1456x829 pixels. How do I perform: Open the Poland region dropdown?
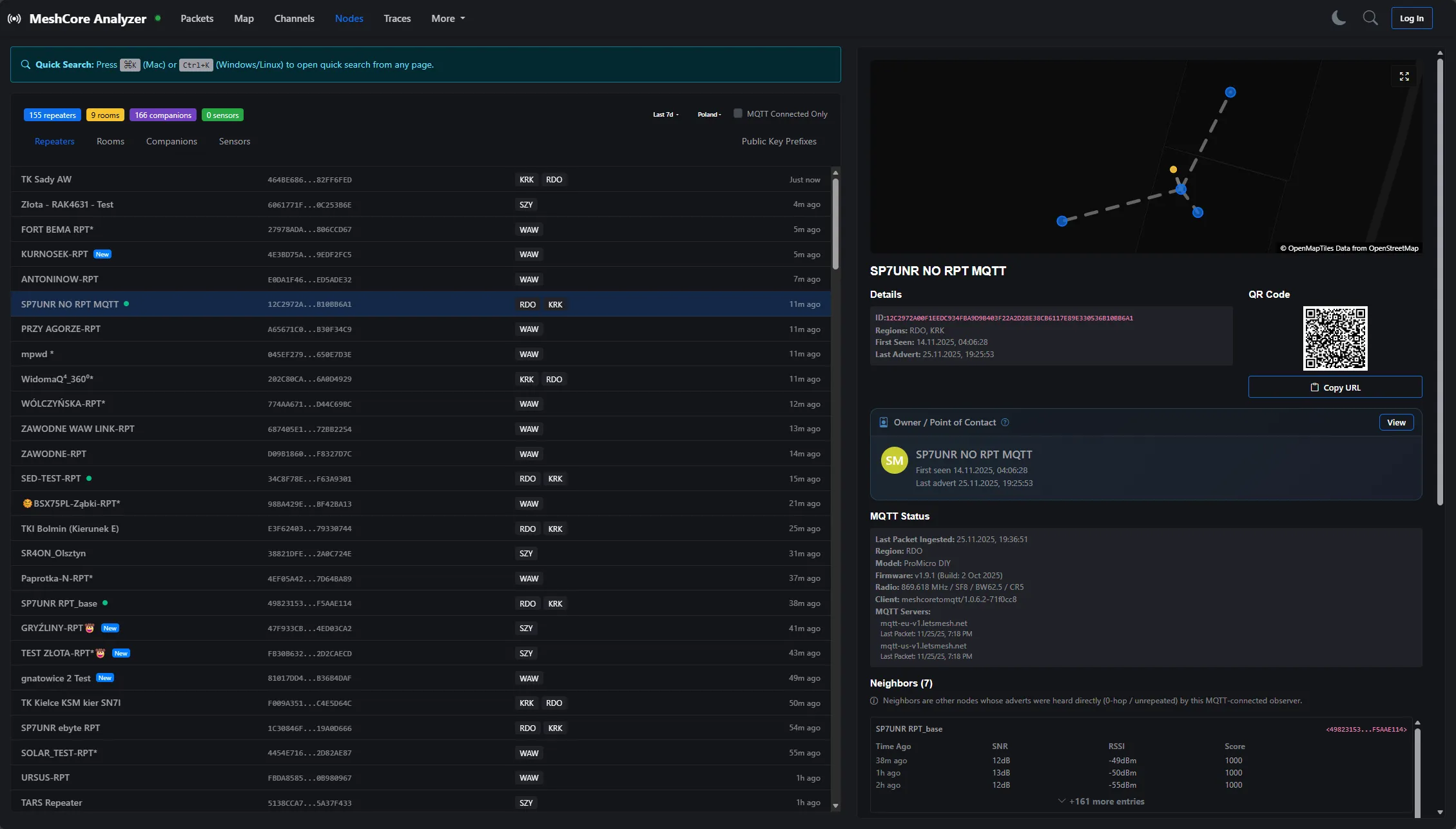[709, 115]
